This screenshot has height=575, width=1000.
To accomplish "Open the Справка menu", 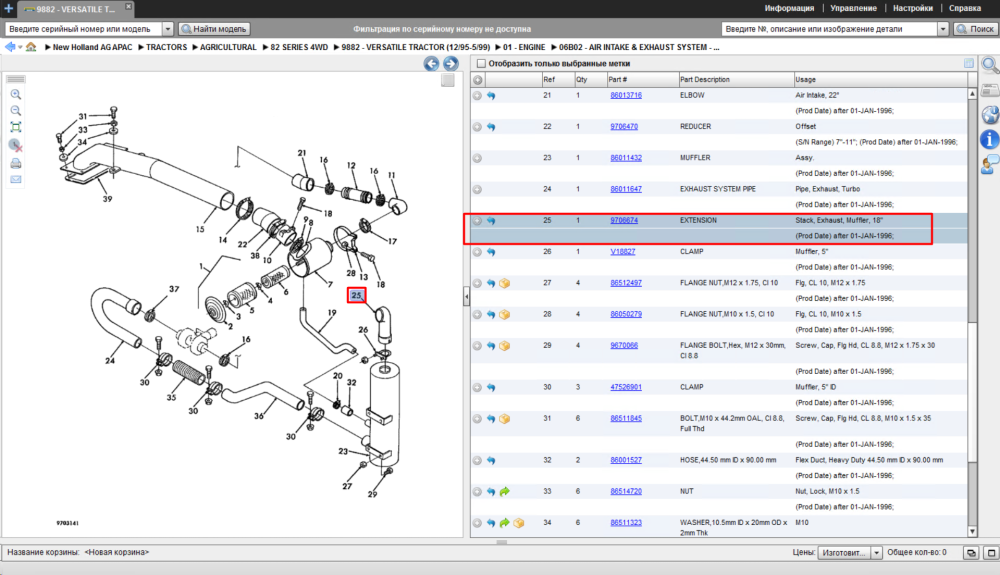I will [x=964, y=8].
